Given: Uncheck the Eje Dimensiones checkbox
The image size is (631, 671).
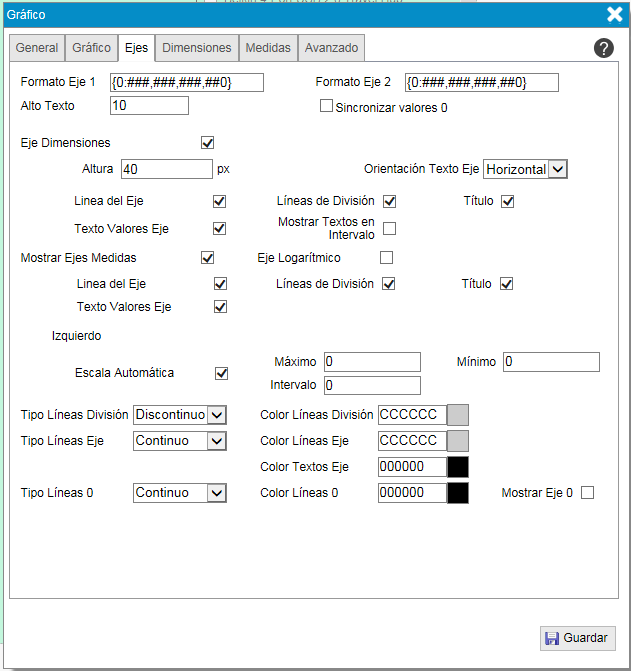Looking at the screenshot, I should click(x=208, y=143).
